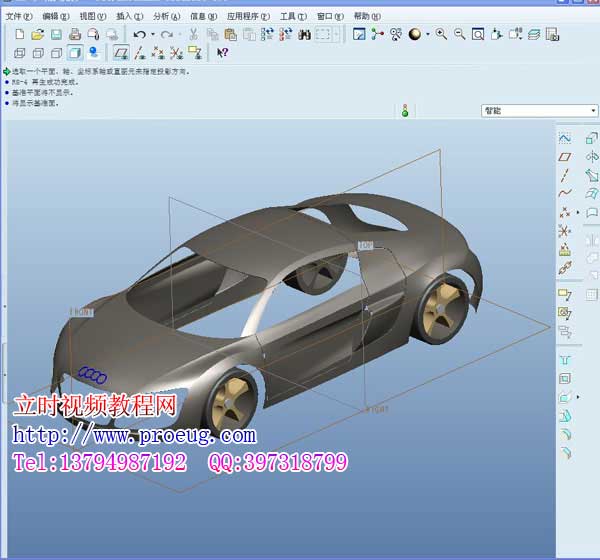Print the model
This screenshot has width=600, height=560.
(x=75, y=34)
